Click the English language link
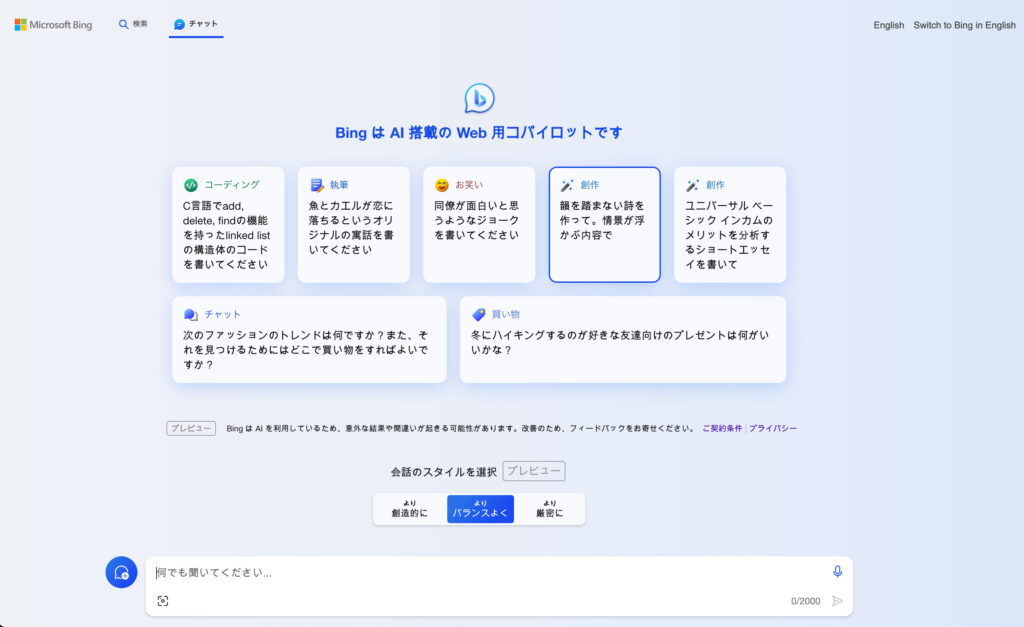This screenshot has width=1024, height=627. 889,25
